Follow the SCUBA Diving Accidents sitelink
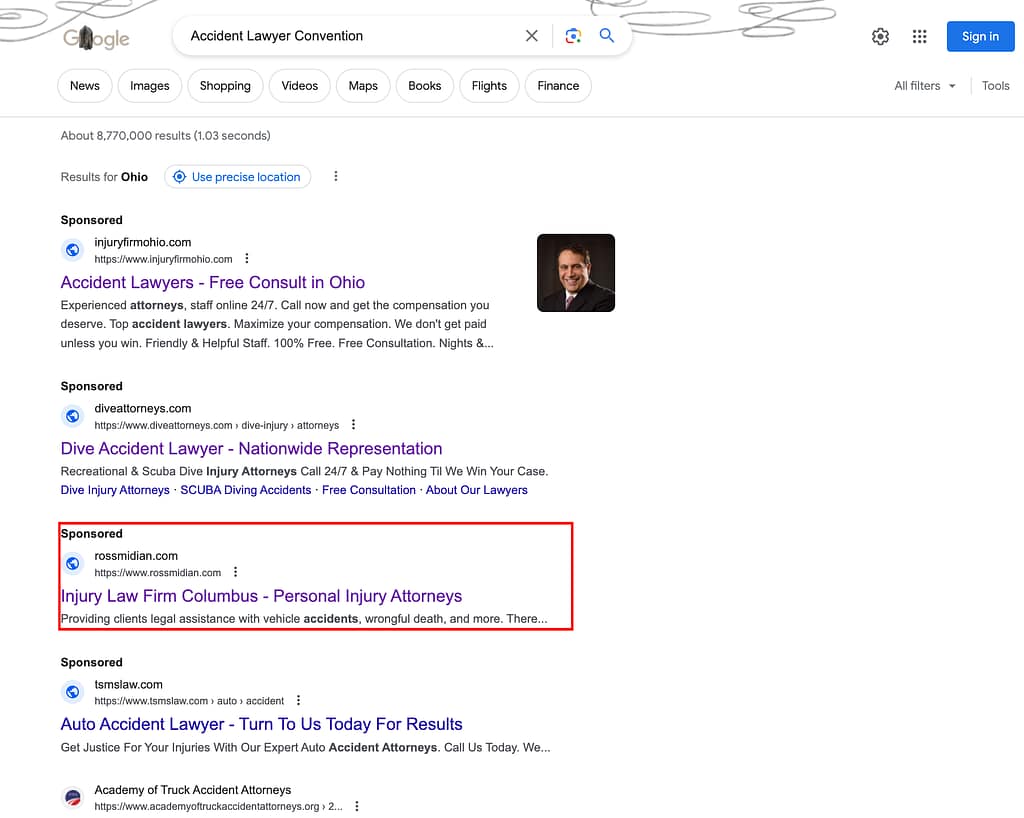Viewport: 1024px width, 818px height. pyautogui.click(x=246, y=490)
